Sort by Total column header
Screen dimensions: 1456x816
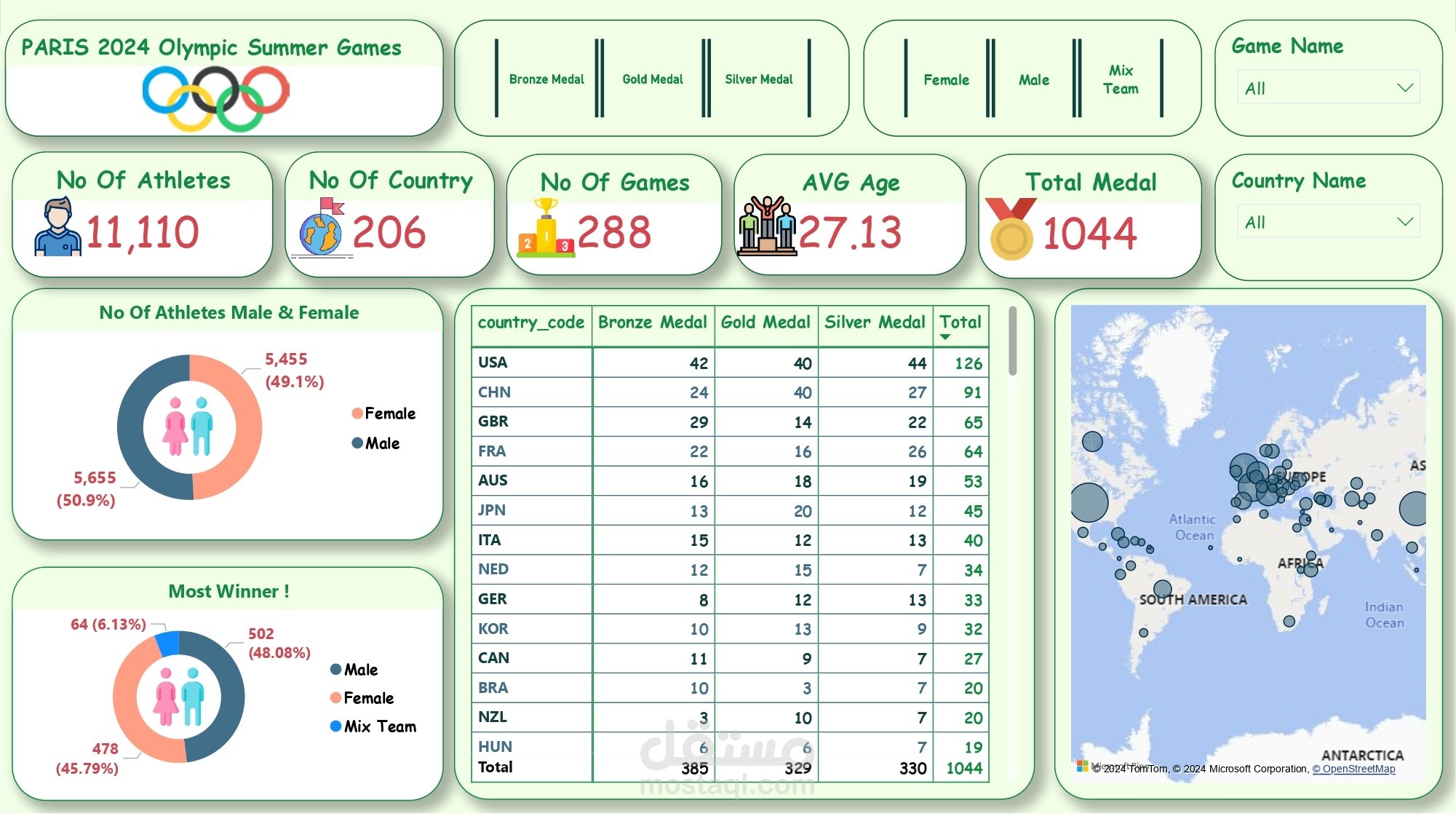point(960,322)
